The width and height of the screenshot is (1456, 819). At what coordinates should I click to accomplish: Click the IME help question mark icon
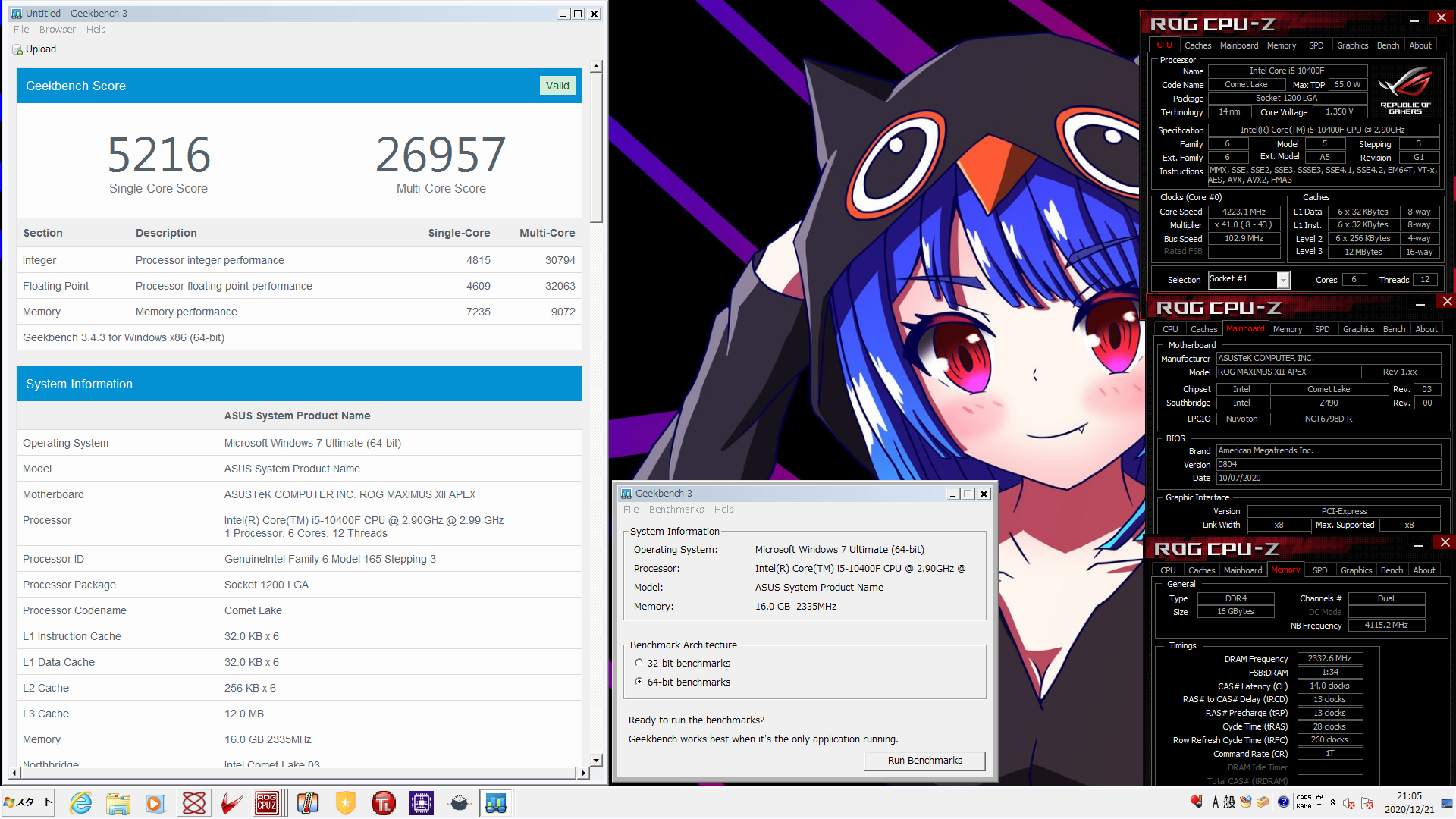point(1283,802)
